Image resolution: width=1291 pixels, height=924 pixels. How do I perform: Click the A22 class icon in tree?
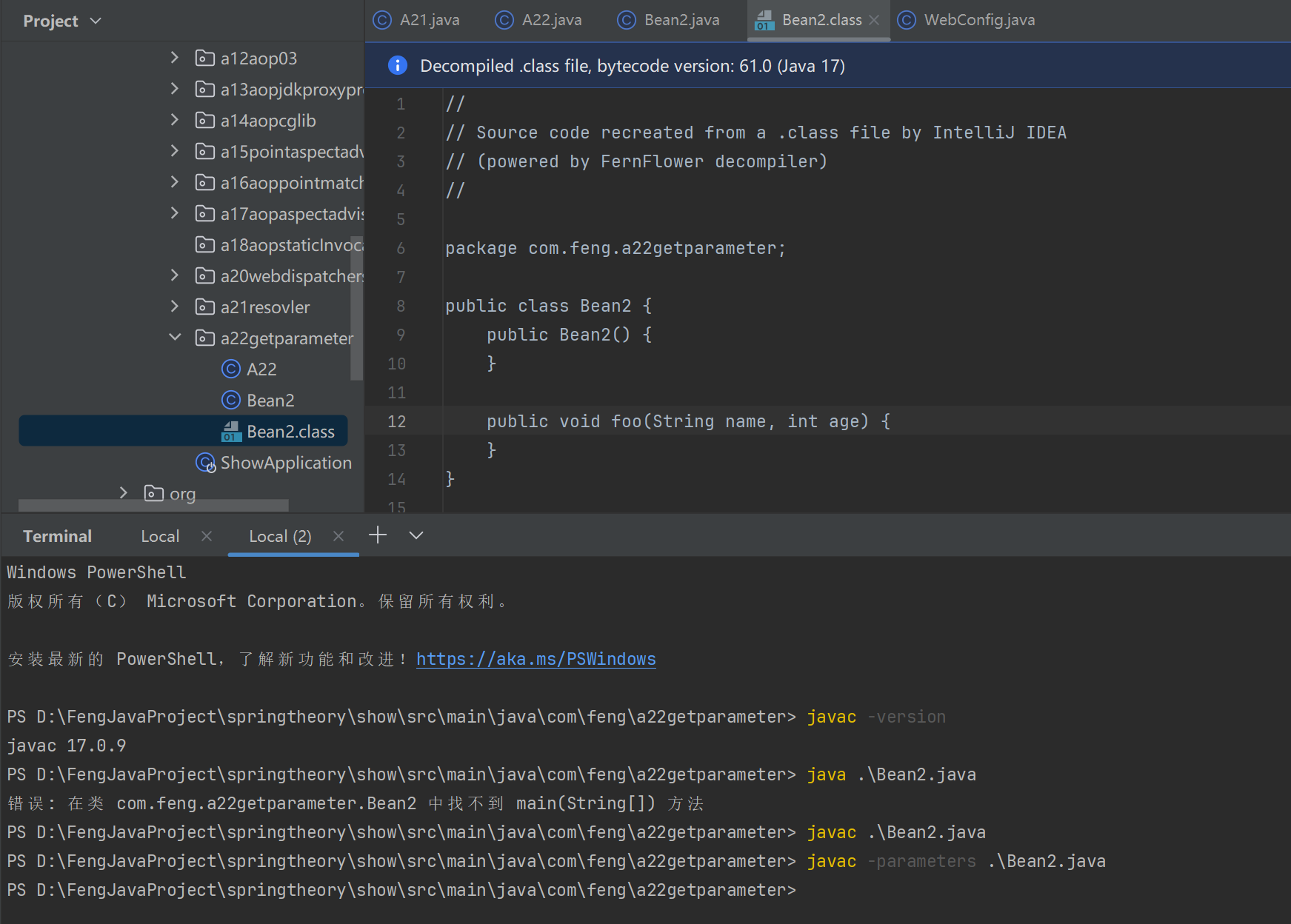click(231, 369)
